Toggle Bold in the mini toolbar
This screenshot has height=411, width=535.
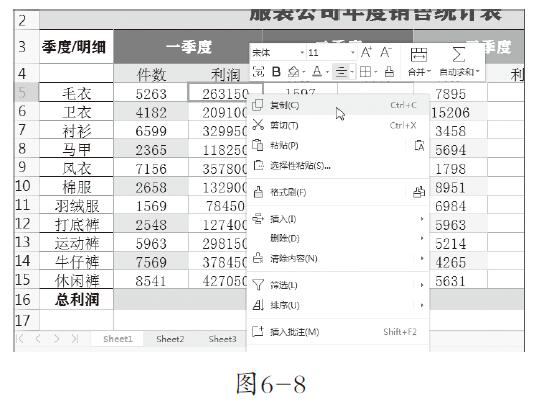pos(276,72)
